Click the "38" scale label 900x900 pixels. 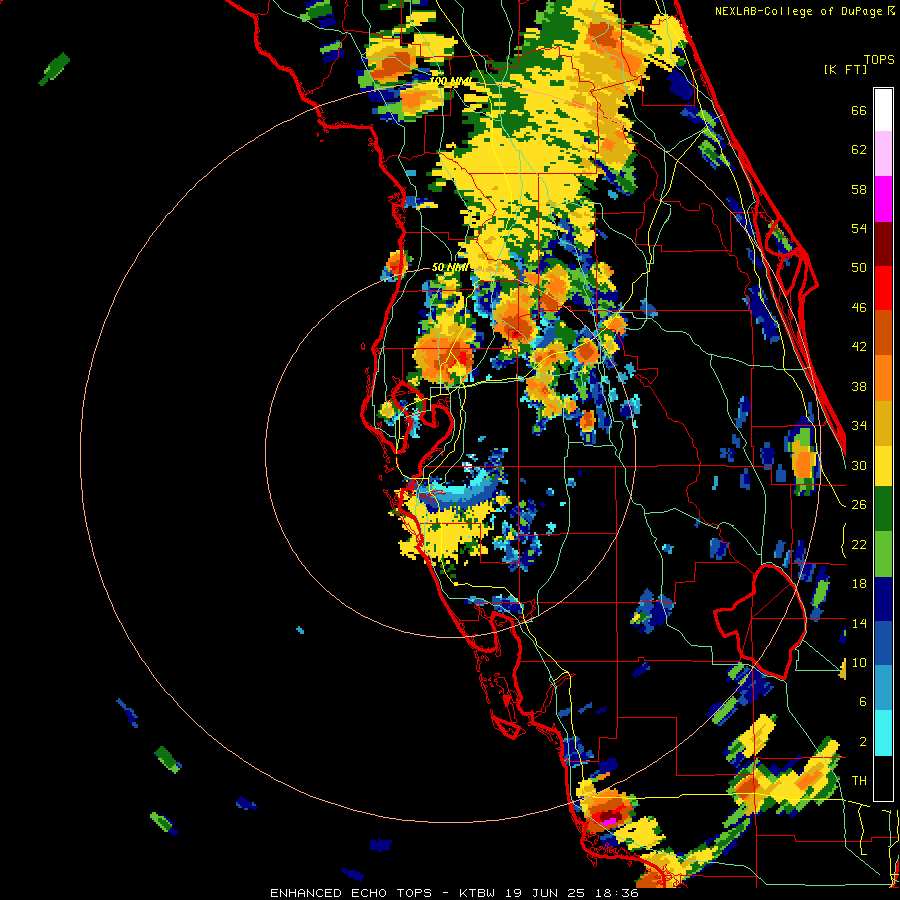point(859,386)
